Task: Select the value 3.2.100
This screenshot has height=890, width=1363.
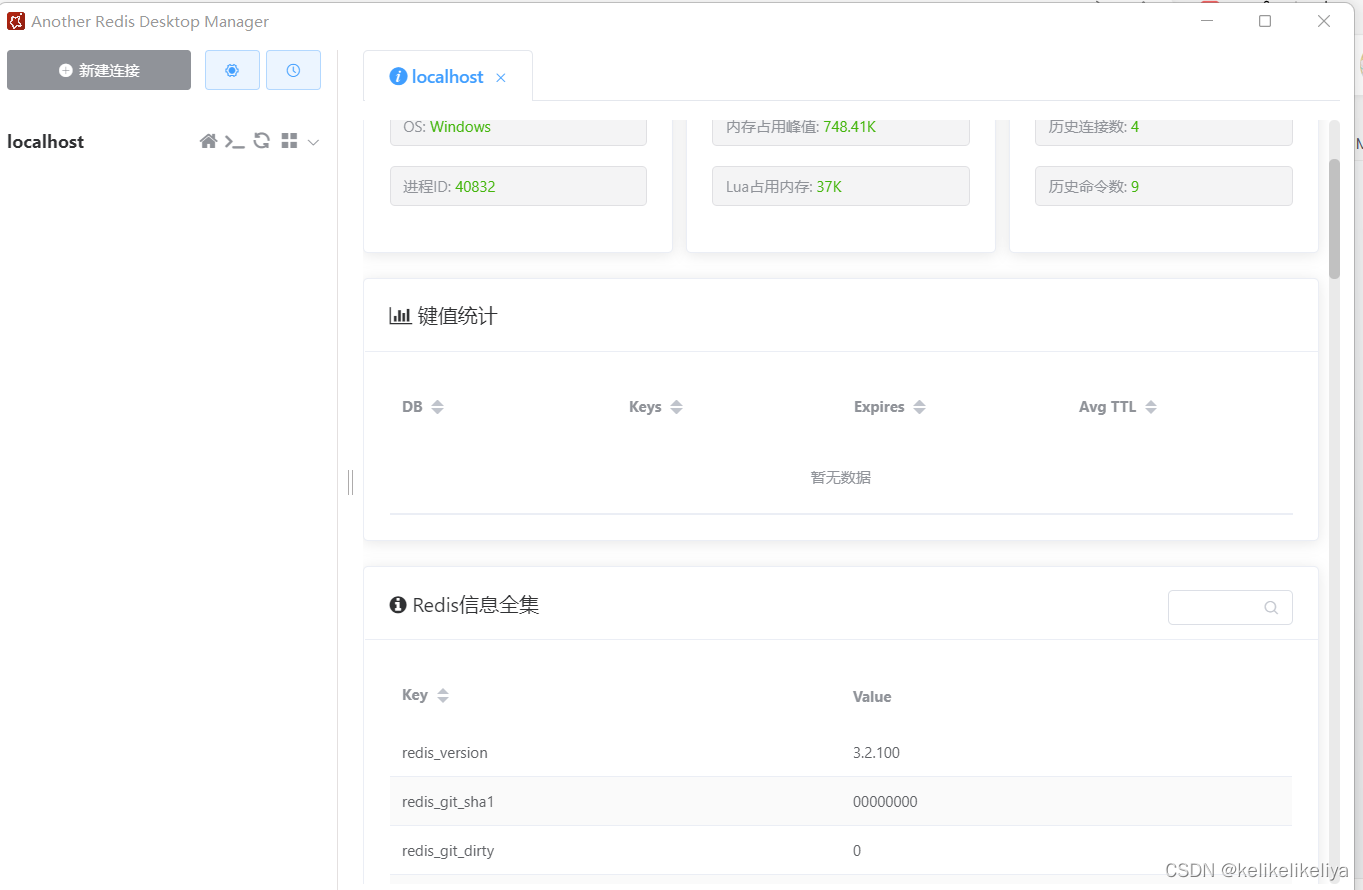Action: [x=876, y=752]
